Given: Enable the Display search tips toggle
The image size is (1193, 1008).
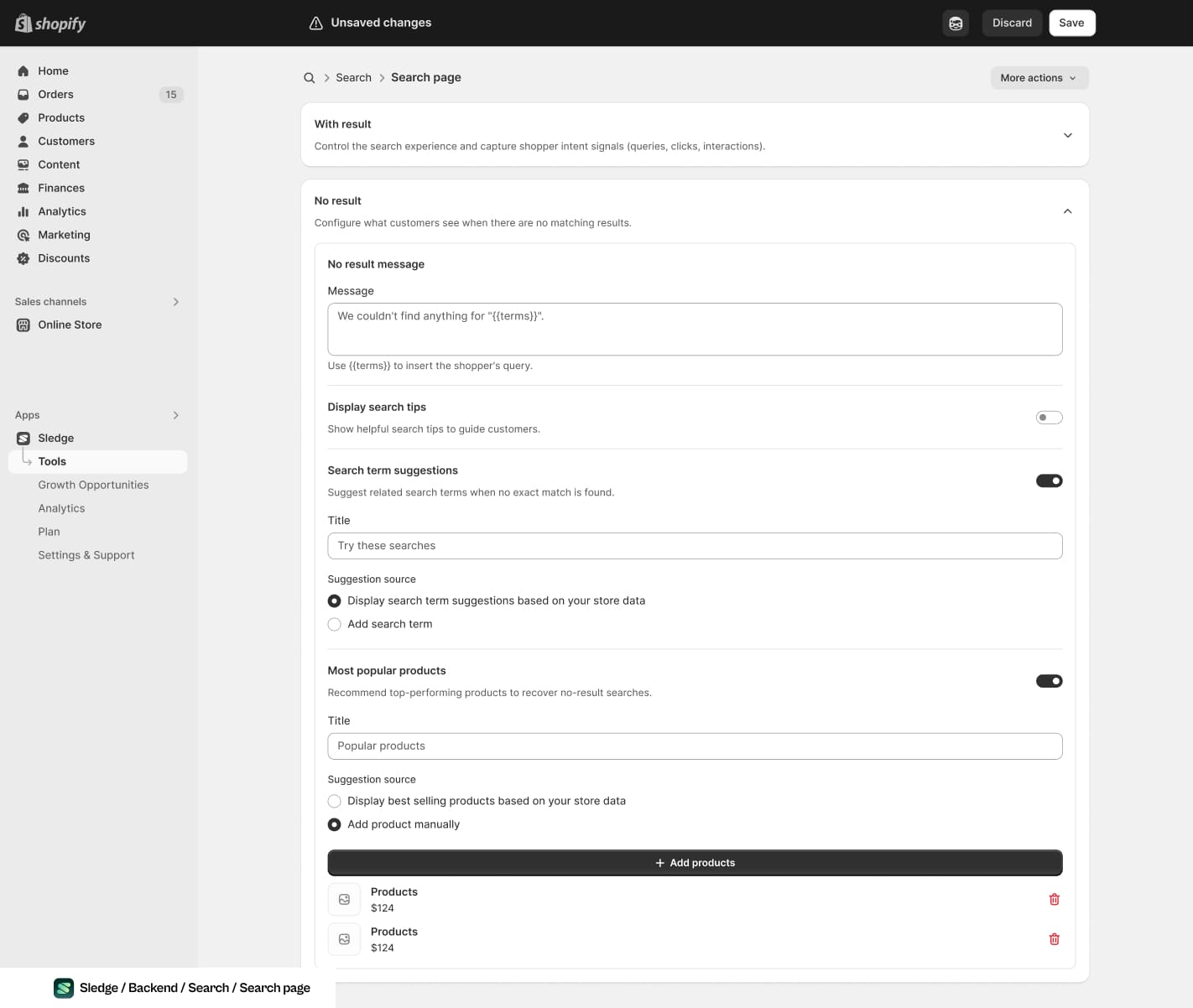Looking at the screenshot, I should (x=1050, y=418).
